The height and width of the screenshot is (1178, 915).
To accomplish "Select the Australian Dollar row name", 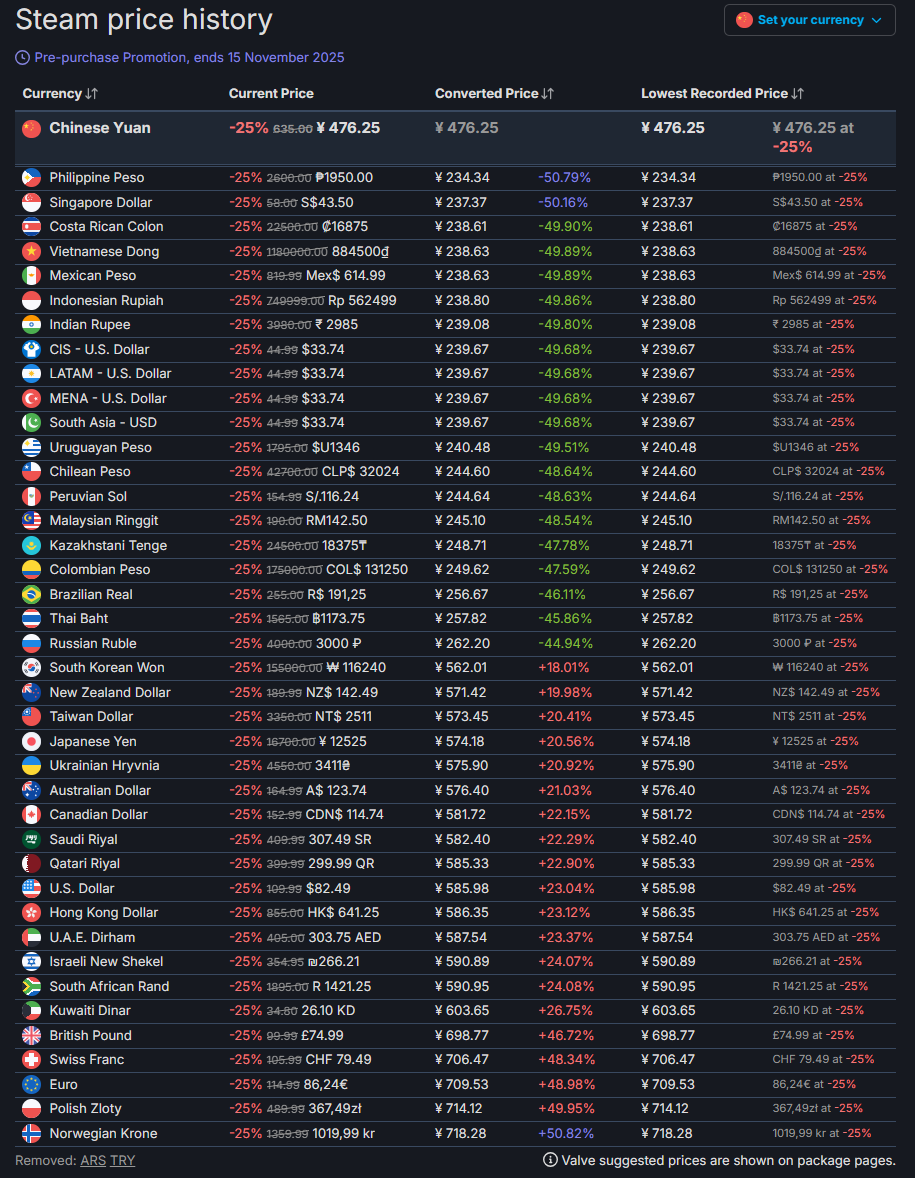I will click(x=100, y=790).
